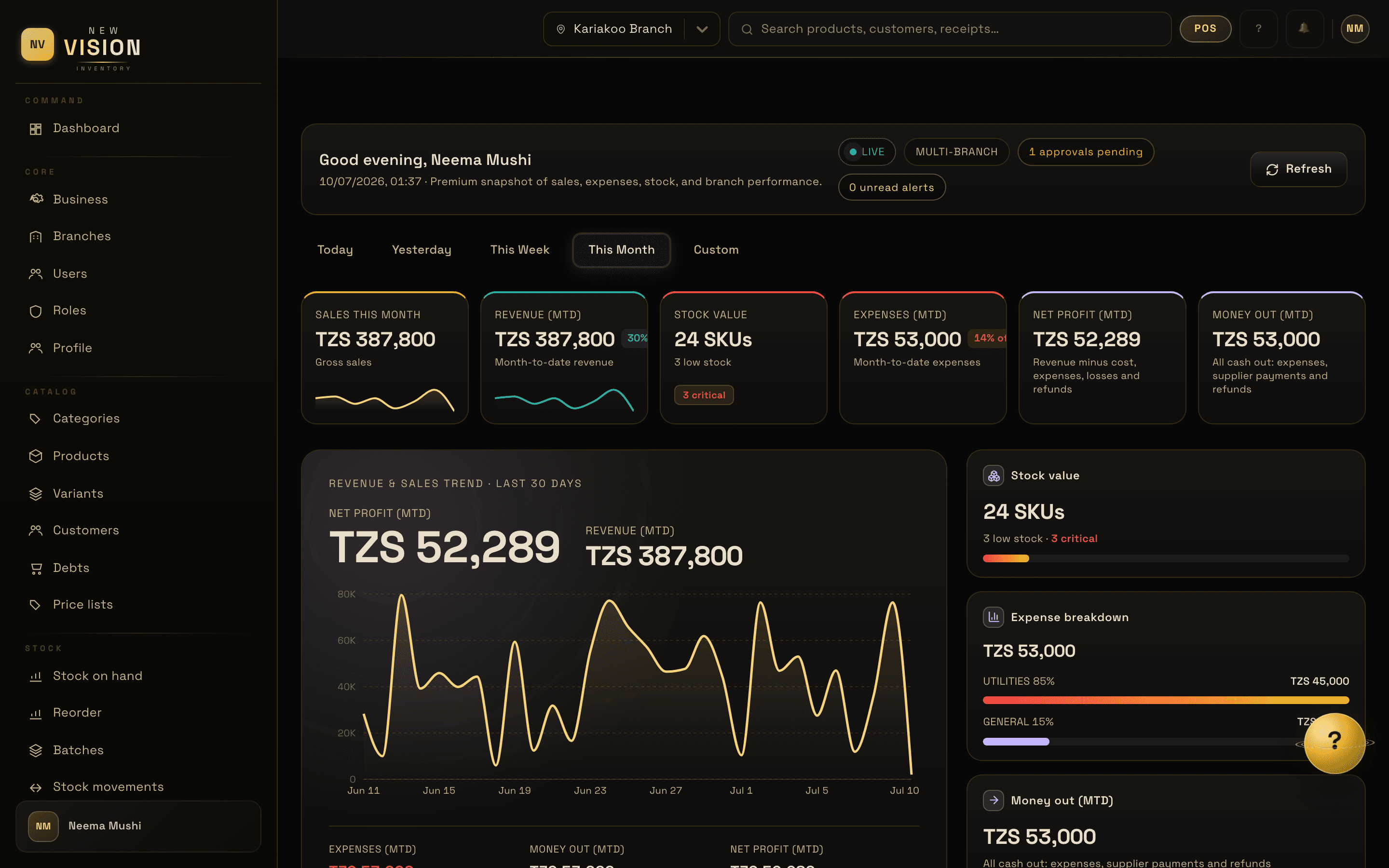The width and height of the screenshot is (1389, 868).
Task: Click the Stock value panel icon
Action: pyautogui.click(x=994, y=475)
